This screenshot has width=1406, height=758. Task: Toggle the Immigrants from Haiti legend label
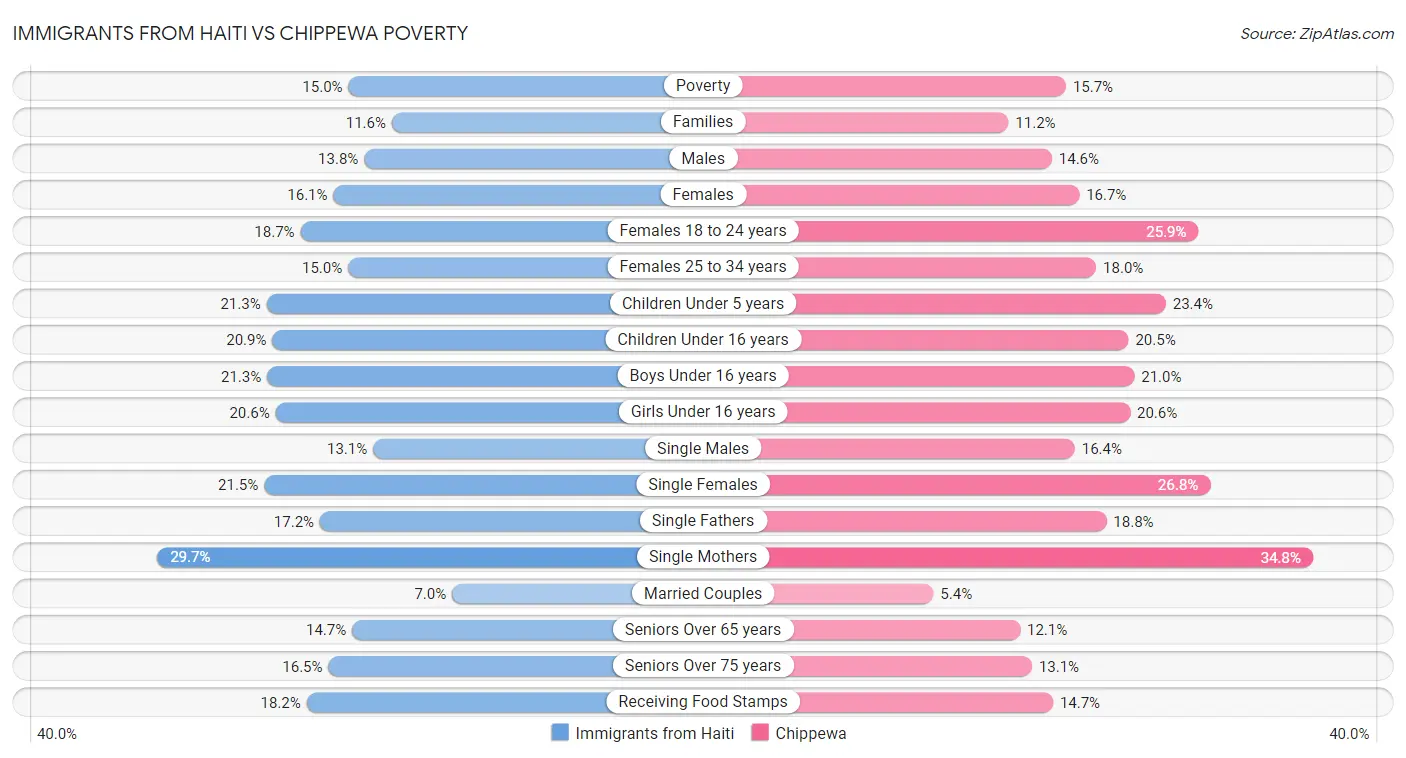(x=655, y=733)
